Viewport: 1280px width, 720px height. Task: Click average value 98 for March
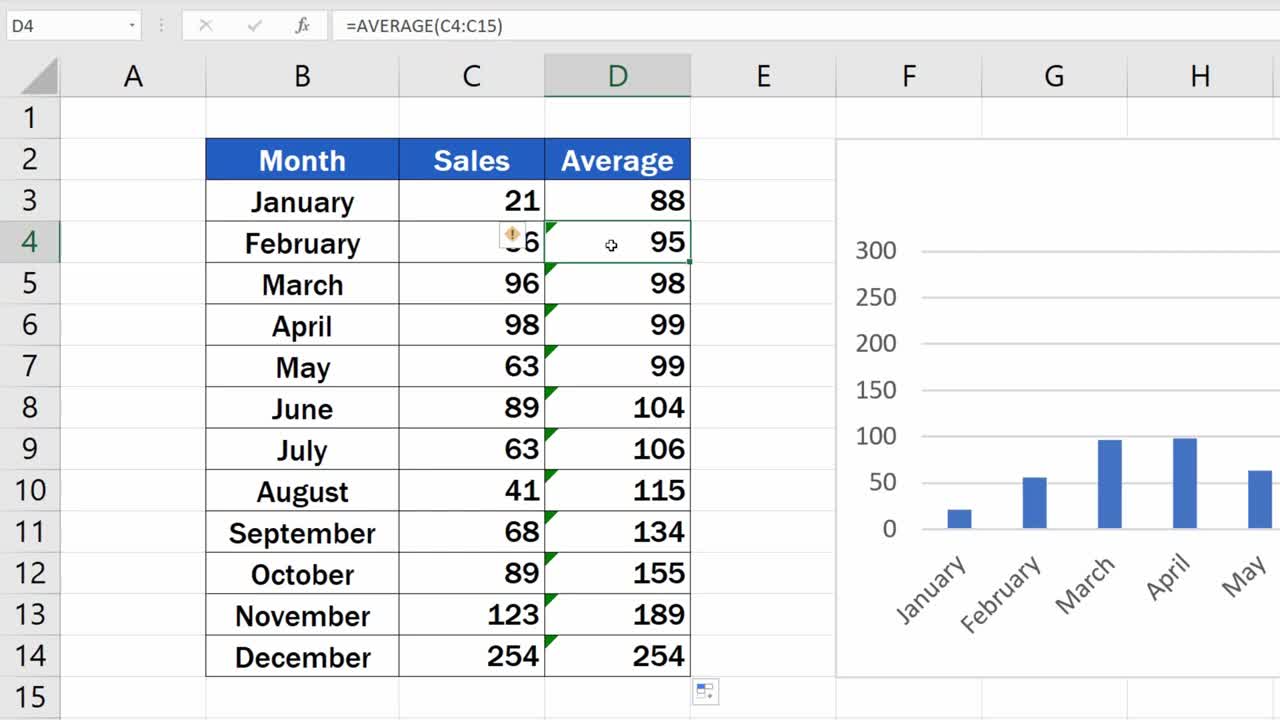coord(617,284)
